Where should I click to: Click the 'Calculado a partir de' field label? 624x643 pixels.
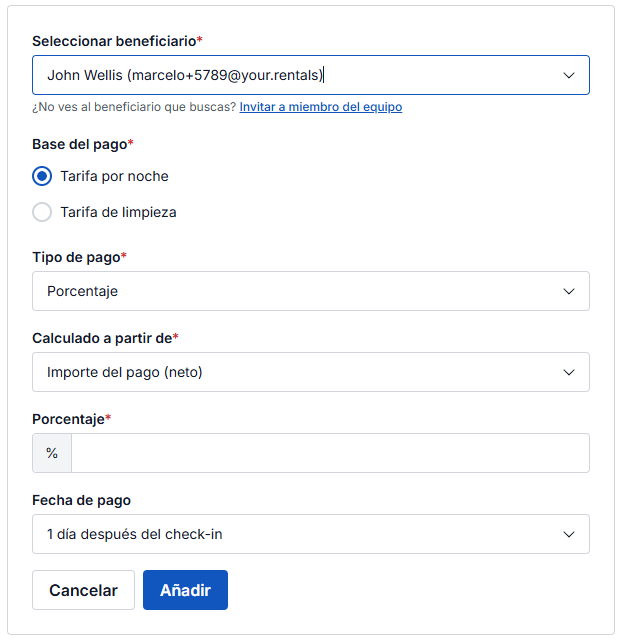102,338
